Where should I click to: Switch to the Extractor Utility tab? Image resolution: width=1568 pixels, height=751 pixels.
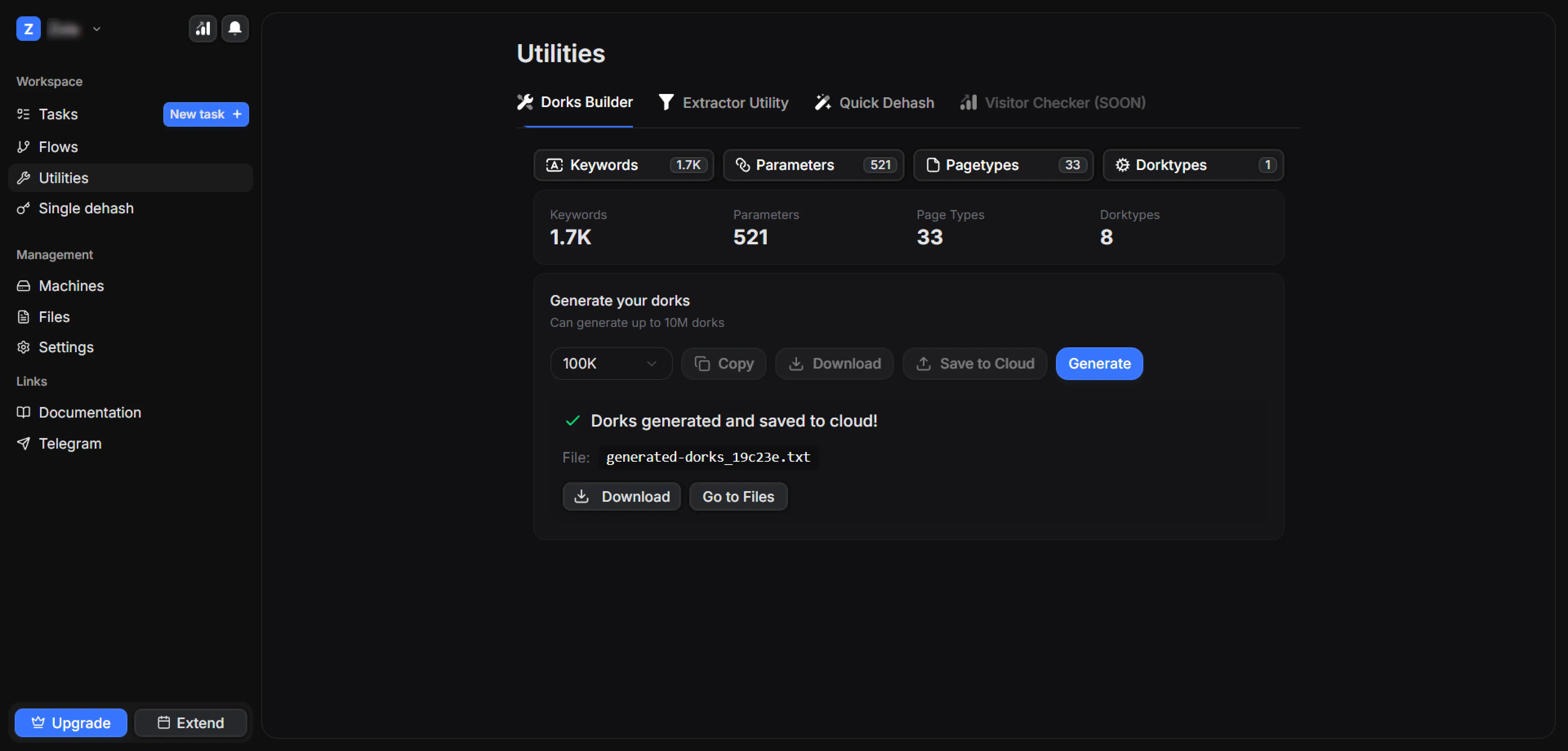[723, 103]
